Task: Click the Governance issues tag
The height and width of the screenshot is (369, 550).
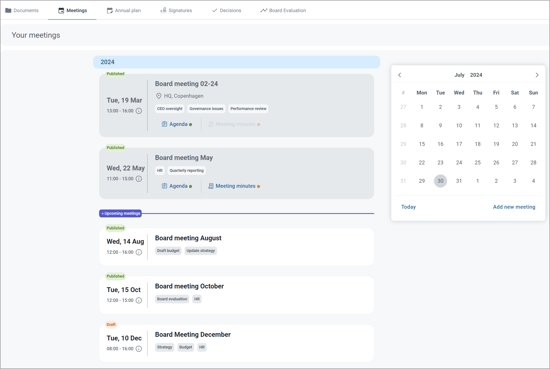Action: coord(206,109)
